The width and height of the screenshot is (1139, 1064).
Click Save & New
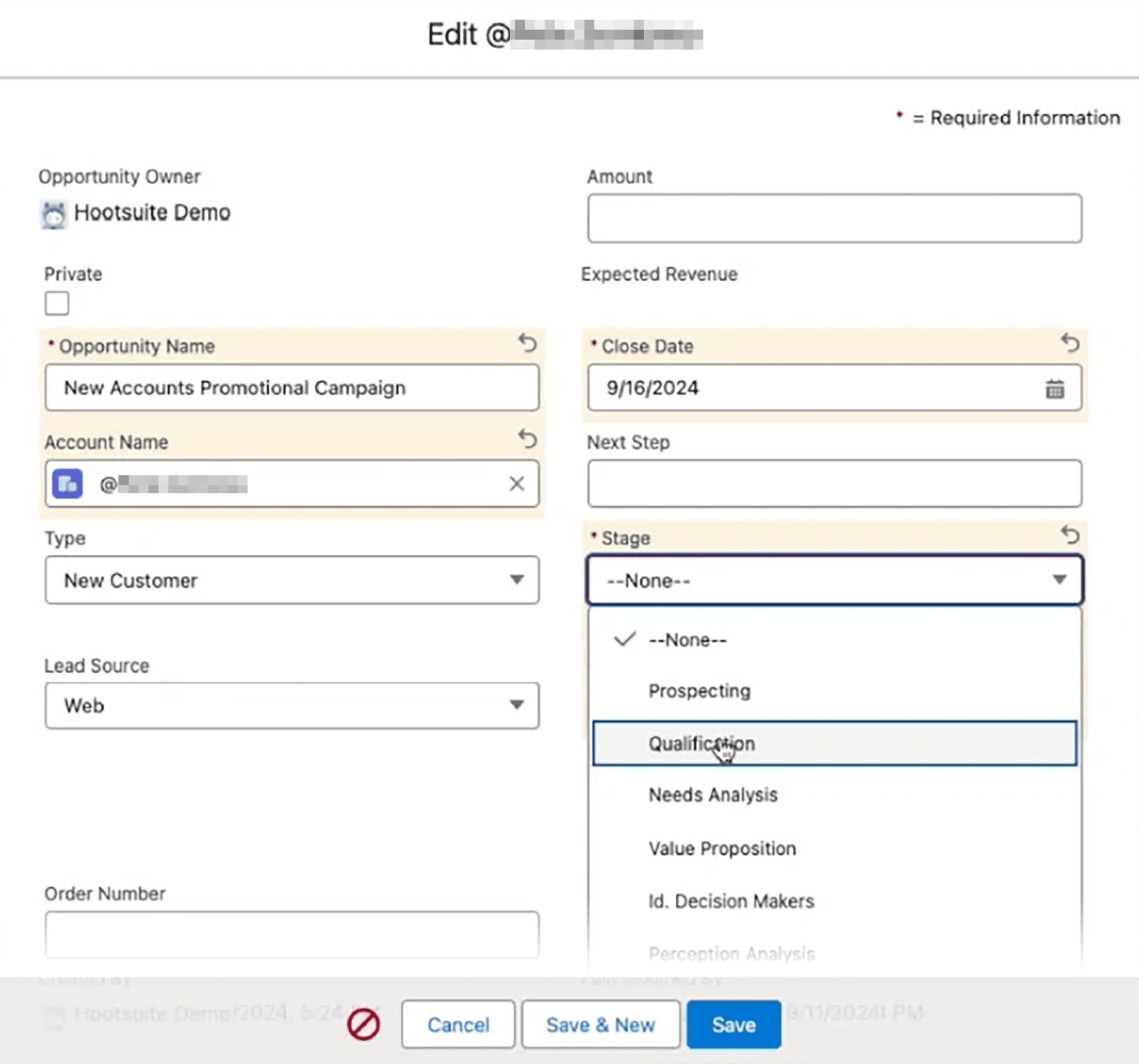point(600,1025)
